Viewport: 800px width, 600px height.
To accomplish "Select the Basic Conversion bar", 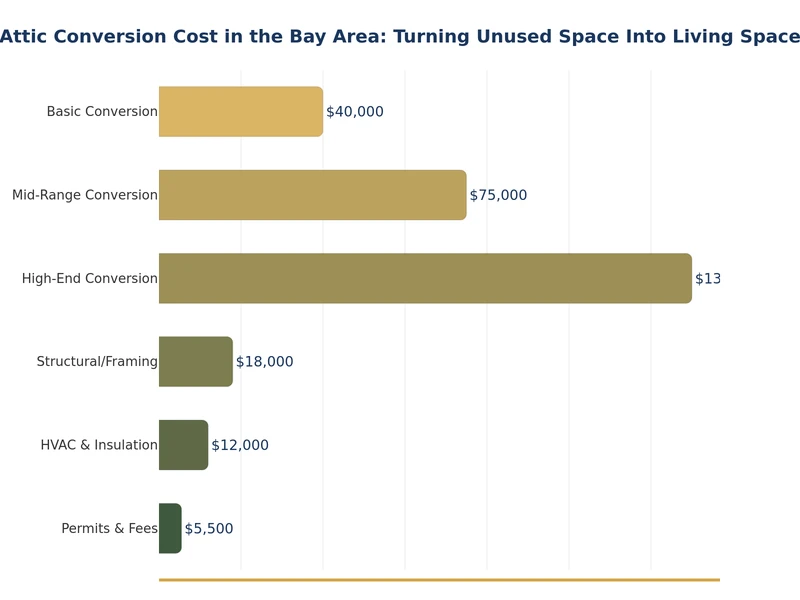I will point(240,112).
